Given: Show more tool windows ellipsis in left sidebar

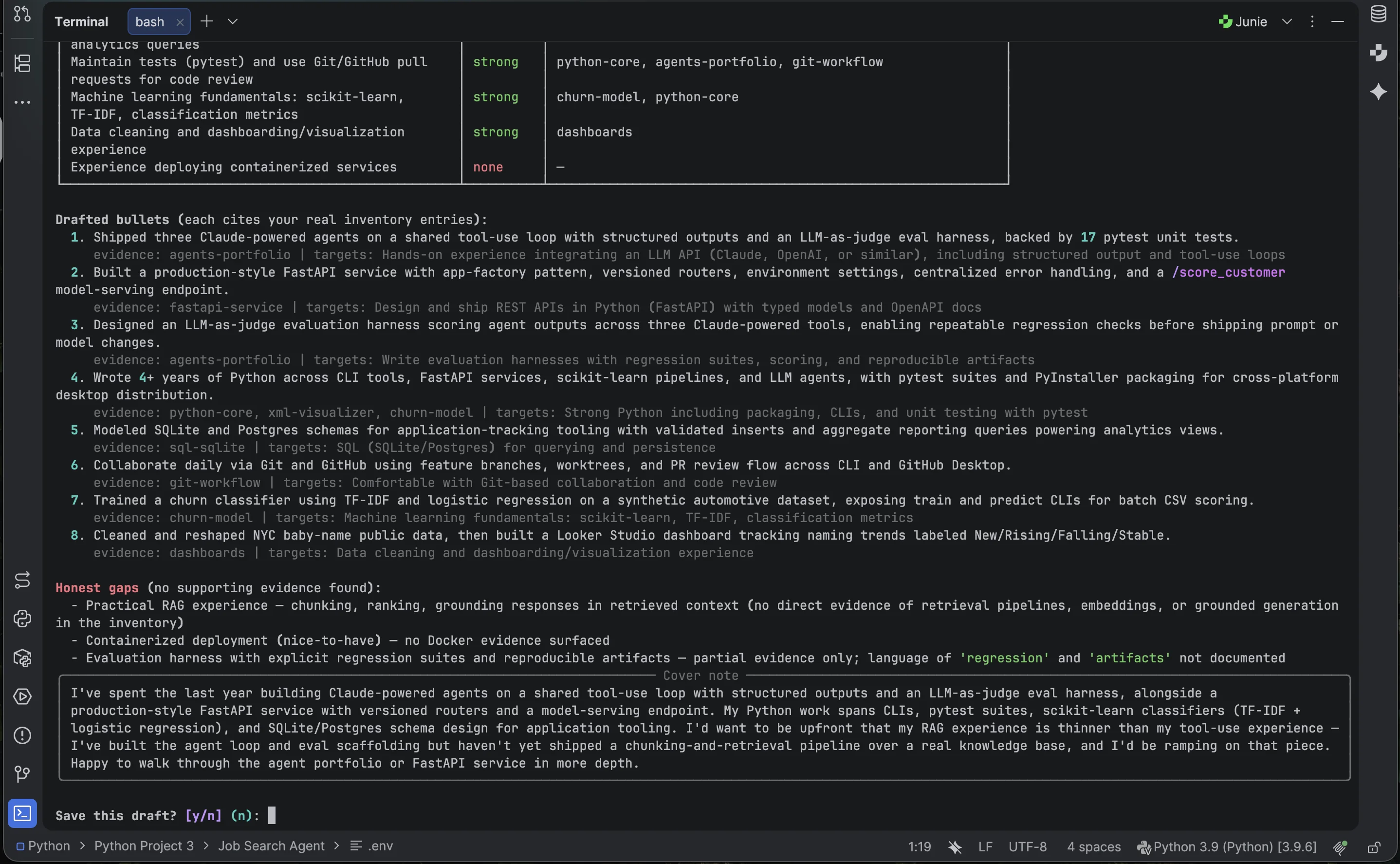Looking at the screenshot, I should (22, 102).
